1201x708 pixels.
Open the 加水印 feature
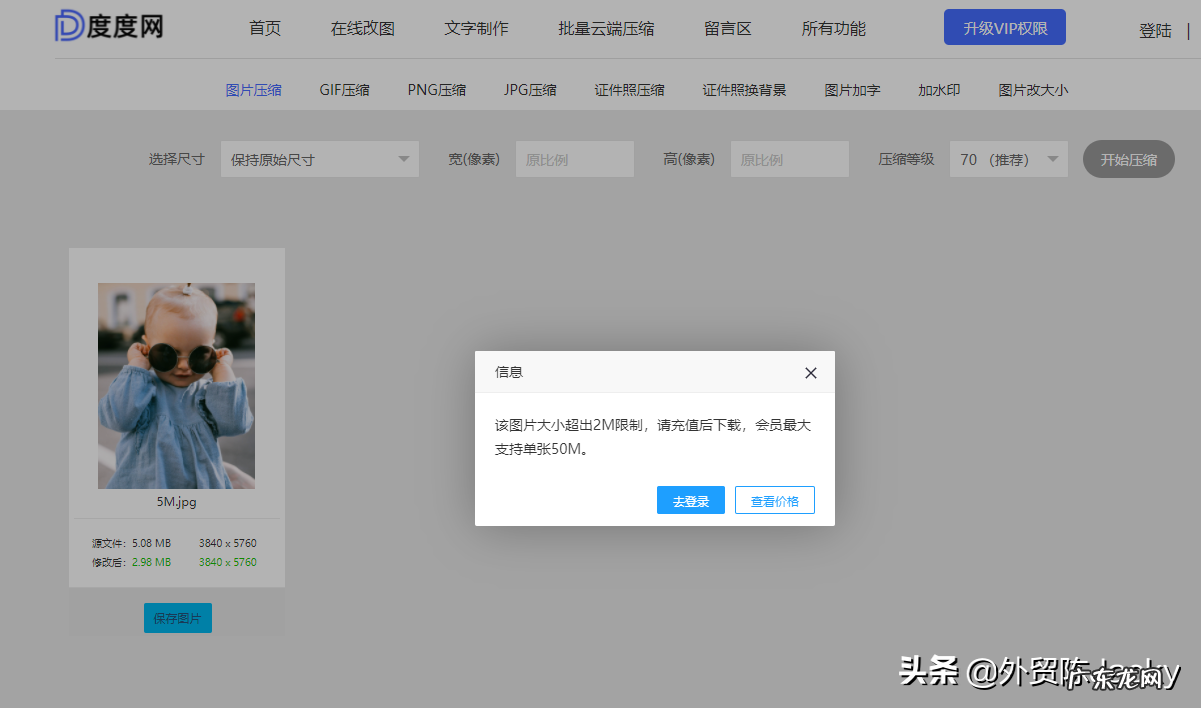click(x=938, y=89)
